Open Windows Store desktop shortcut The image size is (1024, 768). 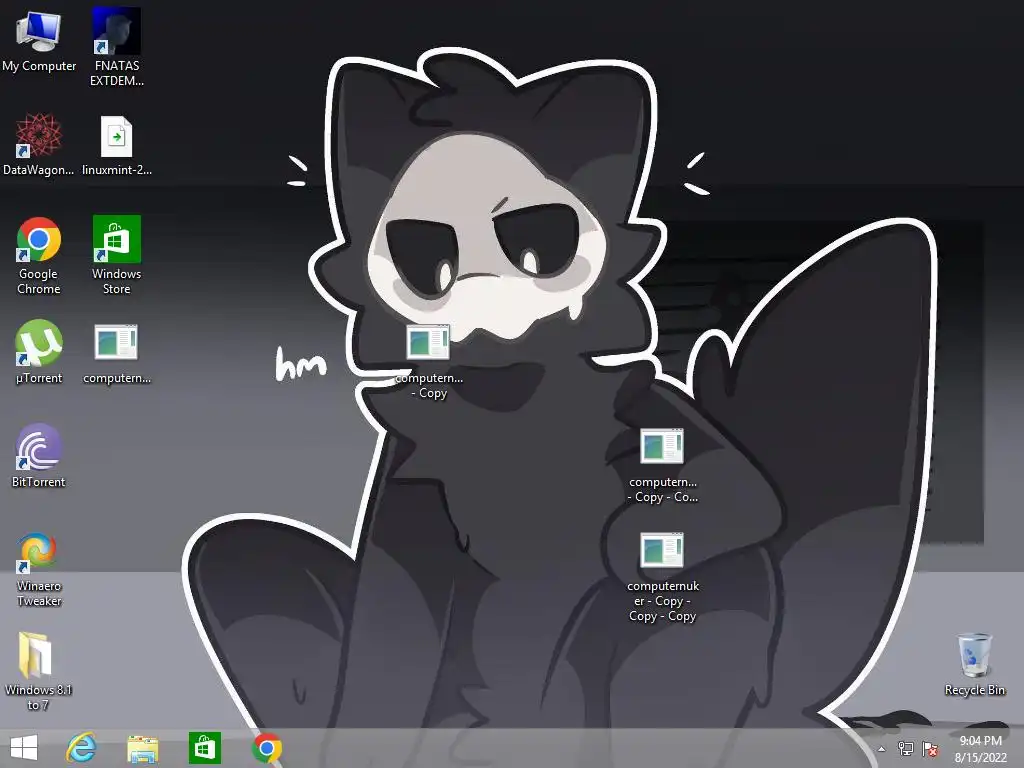point(116,255)
